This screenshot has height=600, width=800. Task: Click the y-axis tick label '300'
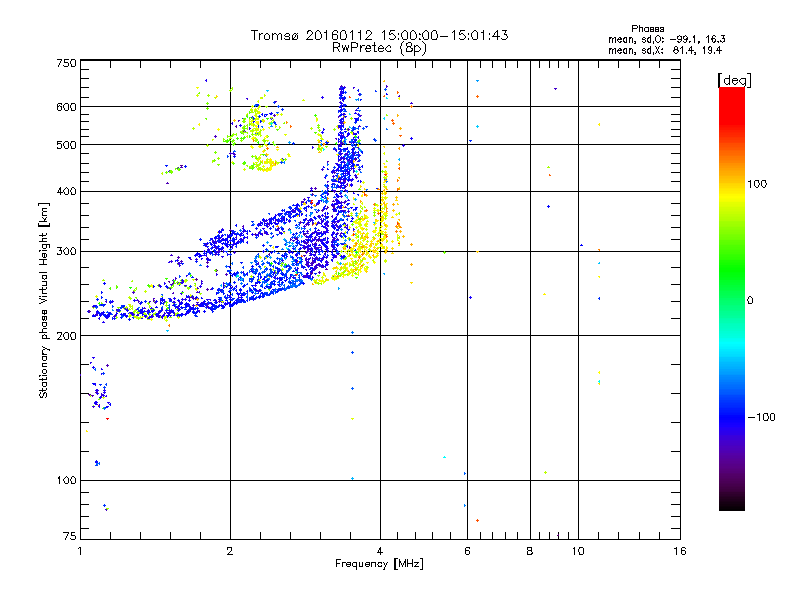pos(66,251)
